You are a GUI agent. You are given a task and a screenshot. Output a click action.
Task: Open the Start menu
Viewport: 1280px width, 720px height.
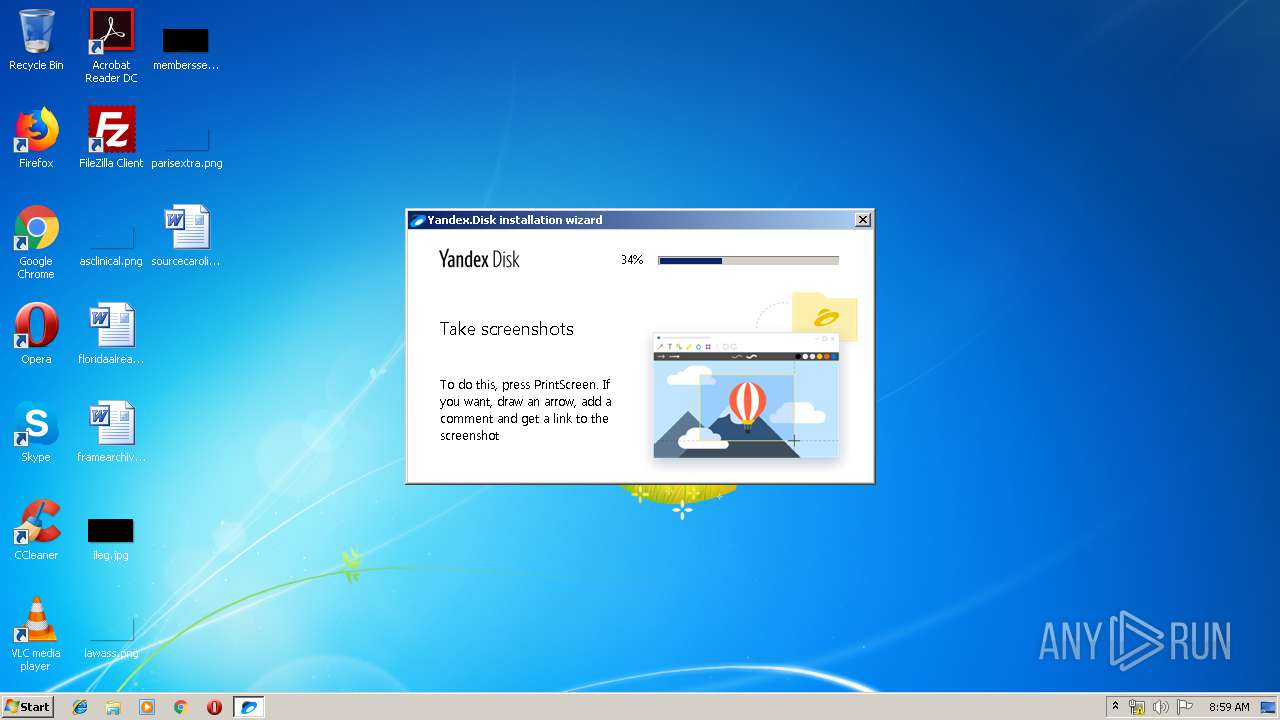(x=27, y=707)
